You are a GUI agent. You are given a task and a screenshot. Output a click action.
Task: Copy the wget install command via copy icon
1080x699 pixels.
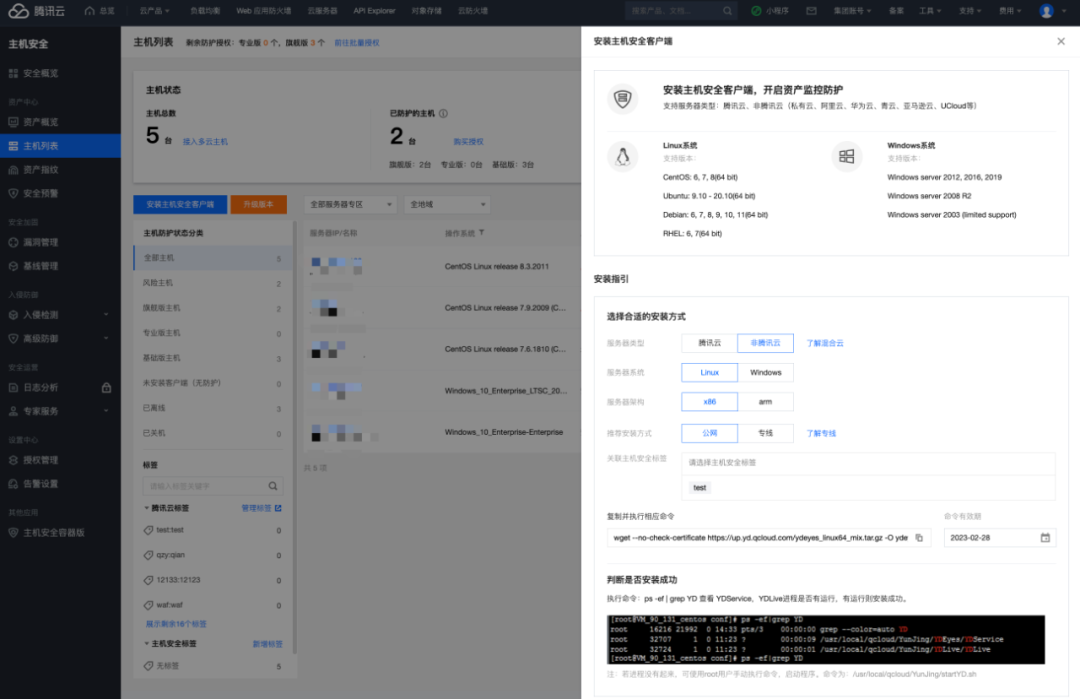coord(919,538)
